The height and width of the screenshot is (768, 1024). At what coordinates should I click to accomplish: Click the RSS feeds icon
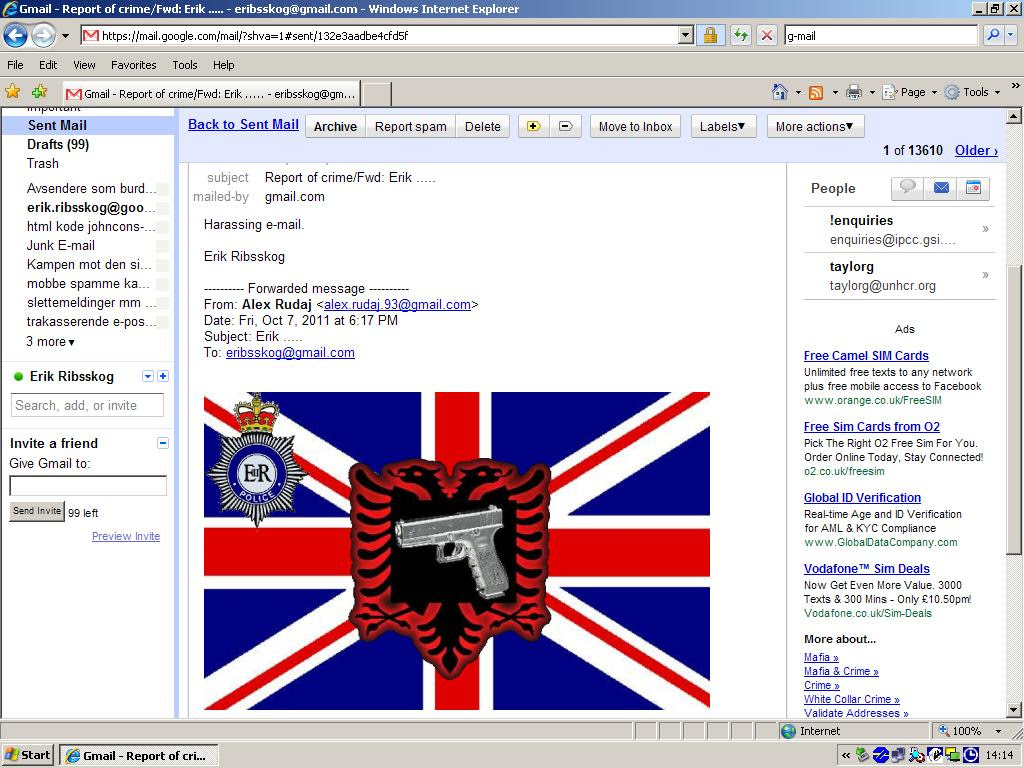click(816, 93)
